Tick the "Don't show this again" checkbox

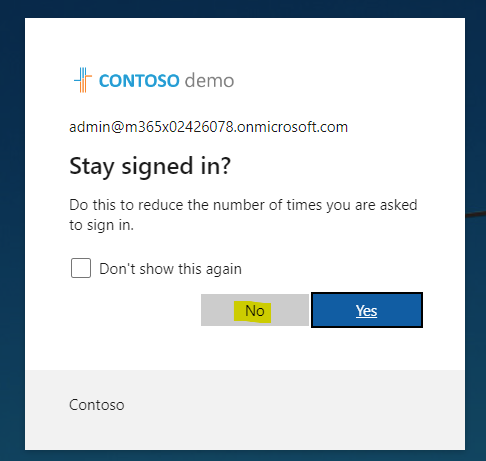coord(81,268)
